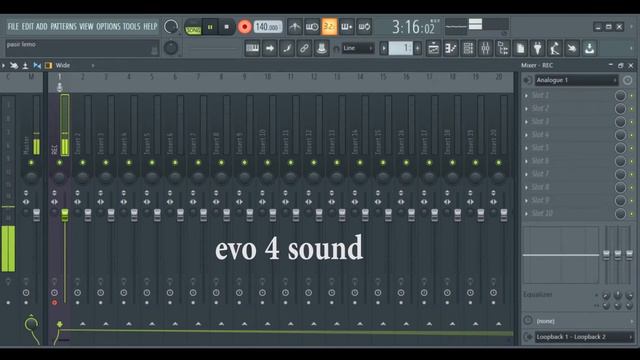Viewport: 640px width, 360px height.
Task: Open the FILE menu
Action: tap(13, 27)
